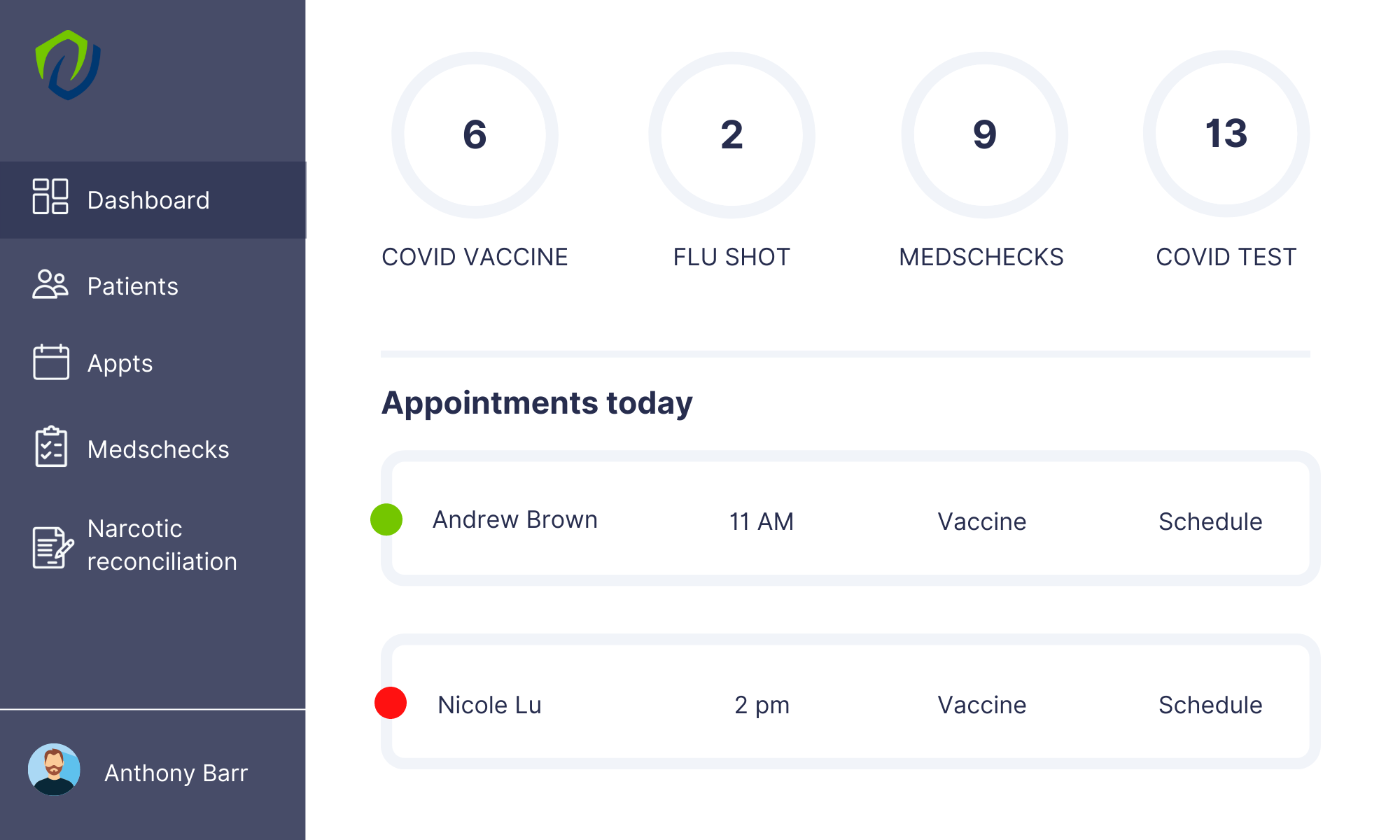Click the Narcotic reconciliation document icon
The height and width of the screenshot is (840, 1400).
52,547
